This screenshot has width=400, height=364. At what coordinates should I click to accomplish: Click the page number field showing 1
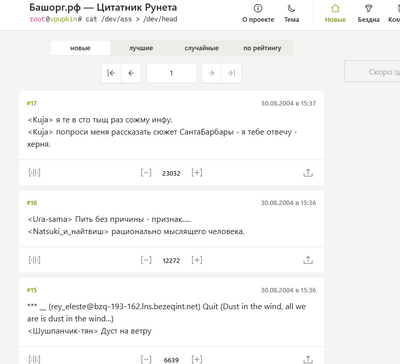(x=171, y=73)
